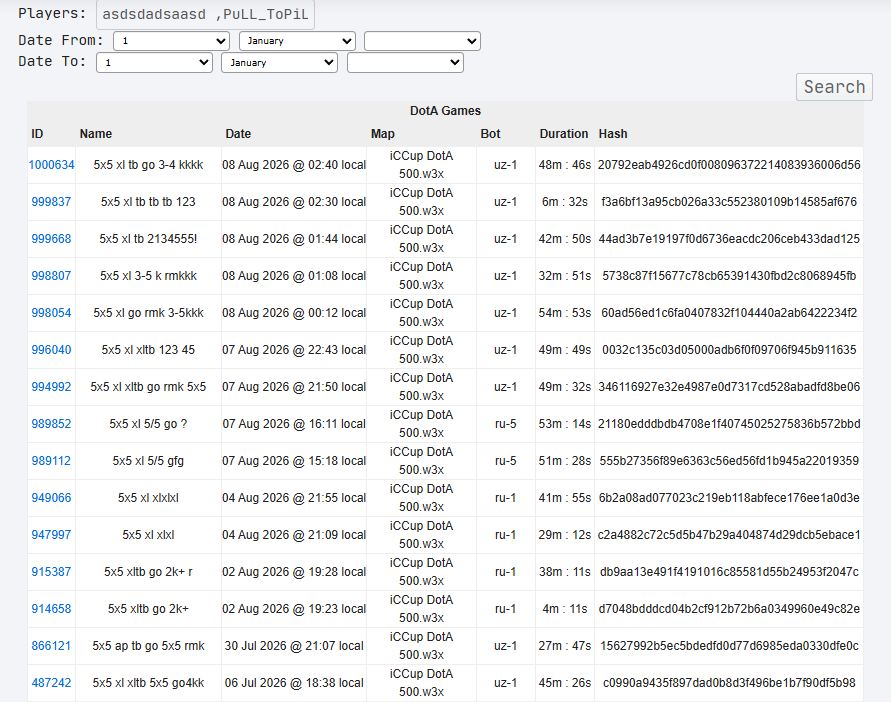Viewport: 891px width, 702px height.
Task: Click the Hash column header
Action: pos(613,134)
